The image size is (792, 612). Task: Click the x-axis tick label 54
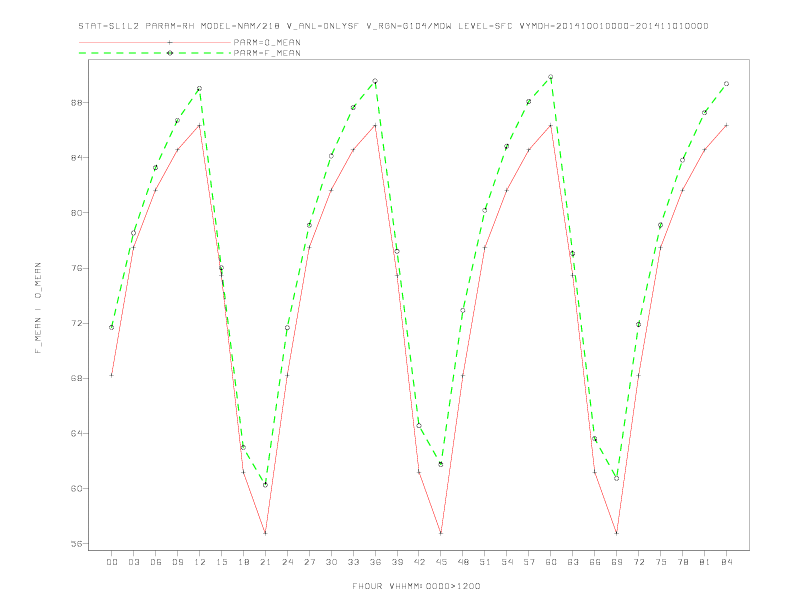pos(507,562)
